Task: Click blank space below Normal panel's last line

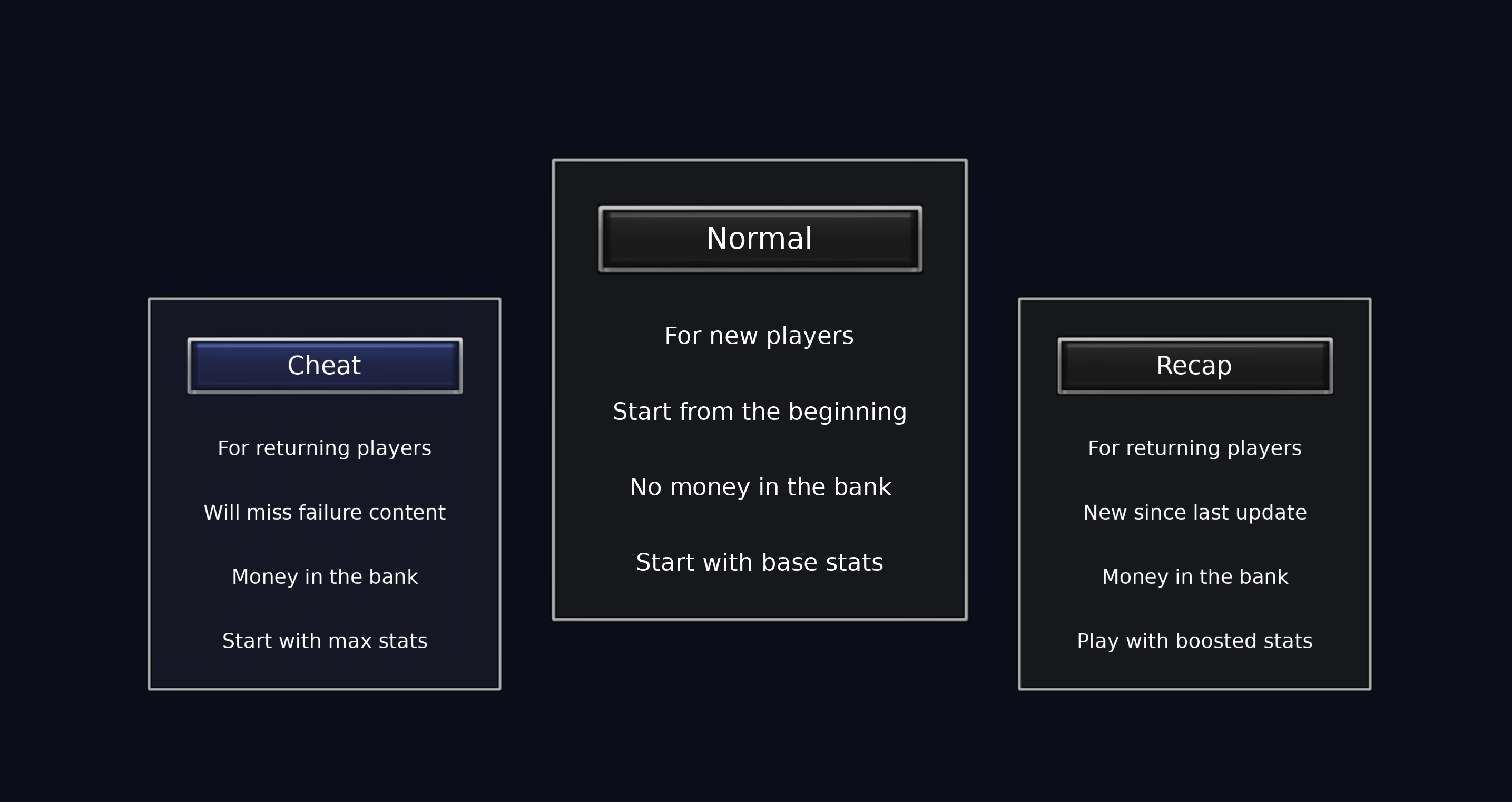Action: 760,598
